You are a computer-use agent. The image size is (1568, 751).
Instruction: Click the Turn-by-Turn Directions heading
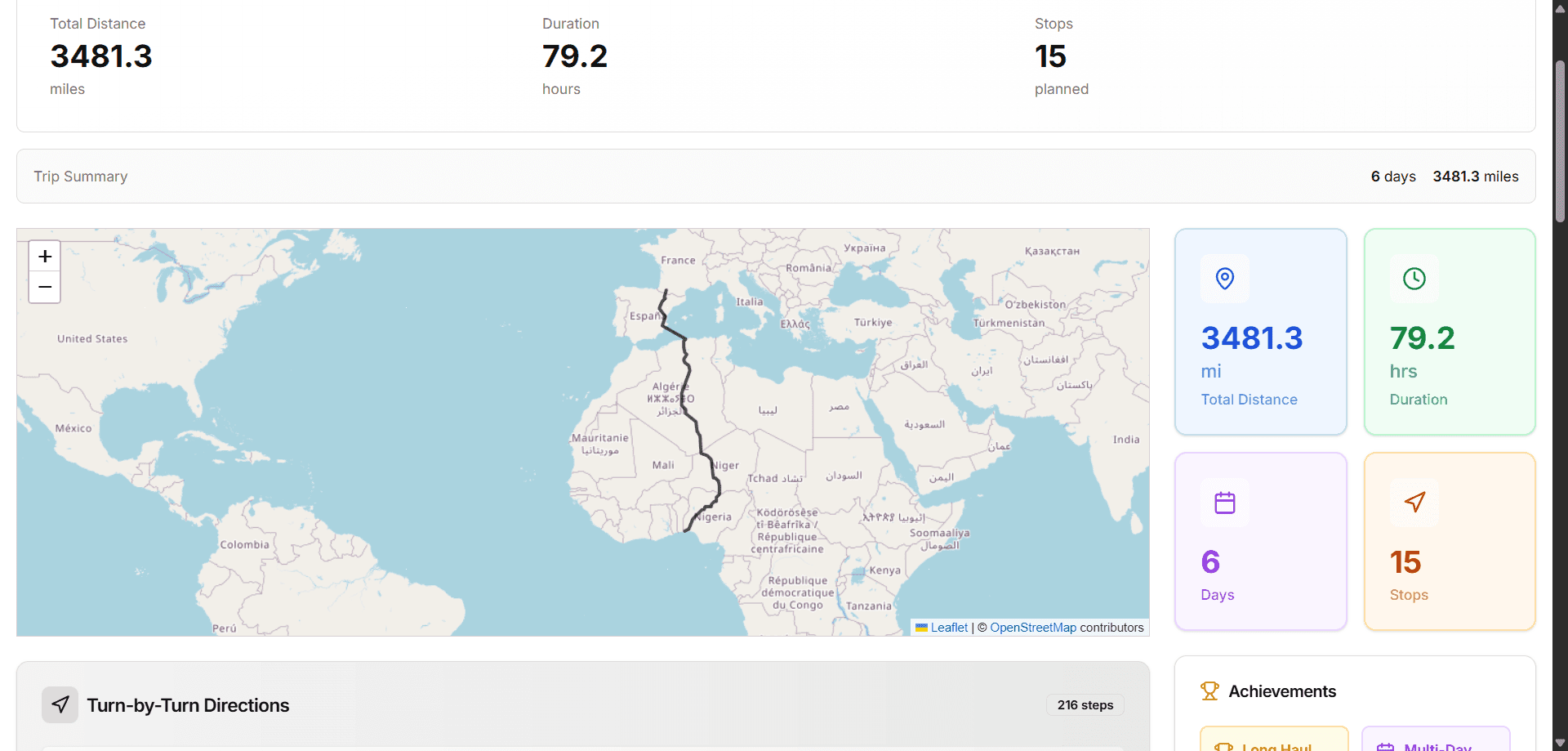click(x=189, y=705)
